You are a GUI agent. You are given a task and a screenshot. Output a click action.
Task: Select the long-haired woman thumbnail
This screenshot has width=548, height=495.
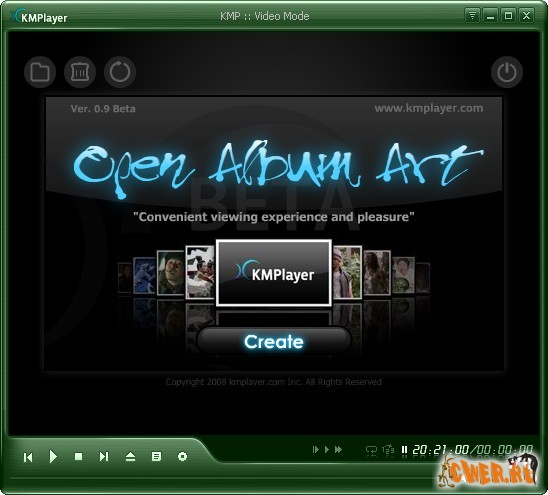pos(377,273)
